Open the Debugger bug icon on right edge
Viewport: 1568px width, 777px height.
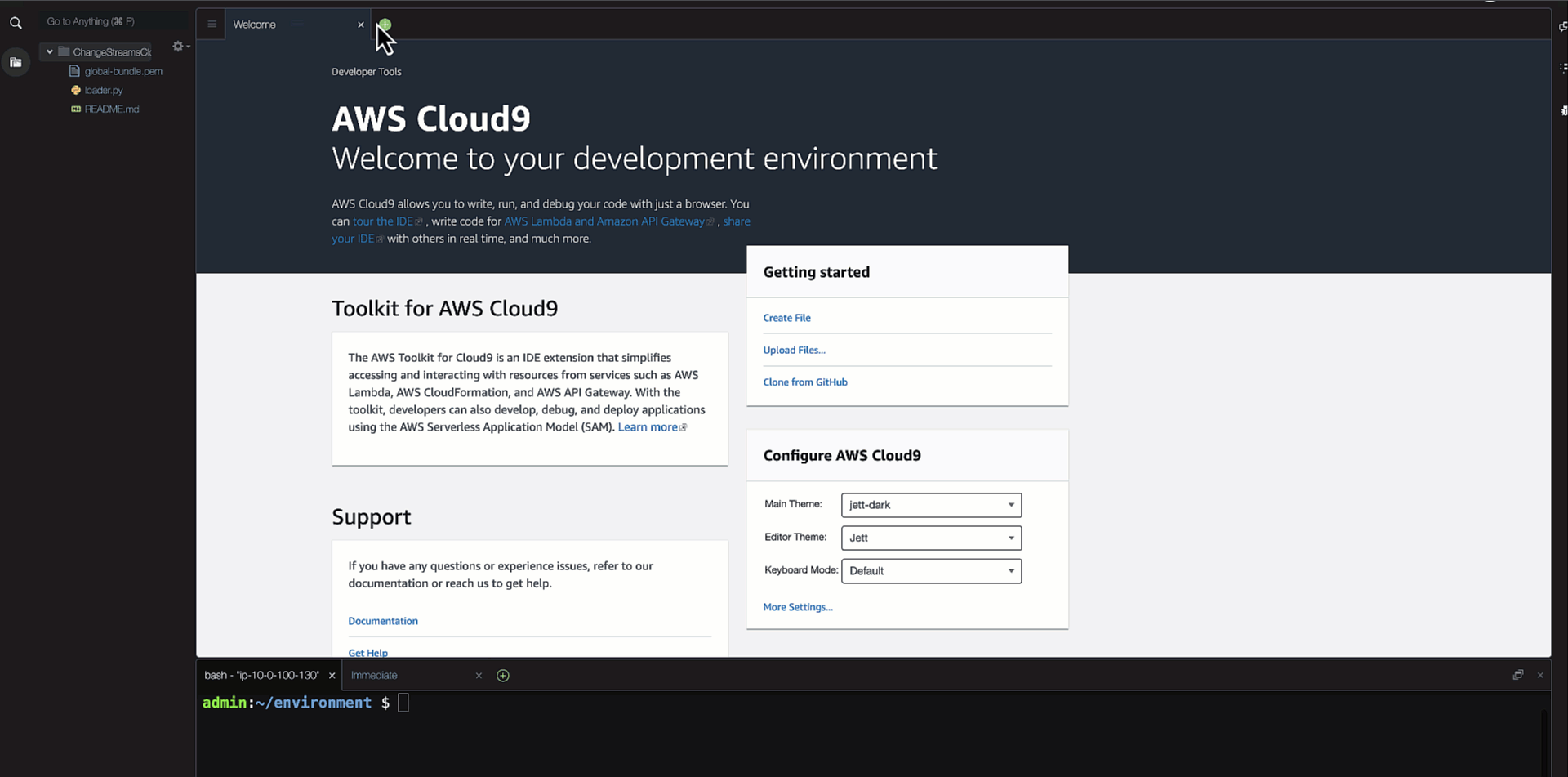tap(1562, 110)
